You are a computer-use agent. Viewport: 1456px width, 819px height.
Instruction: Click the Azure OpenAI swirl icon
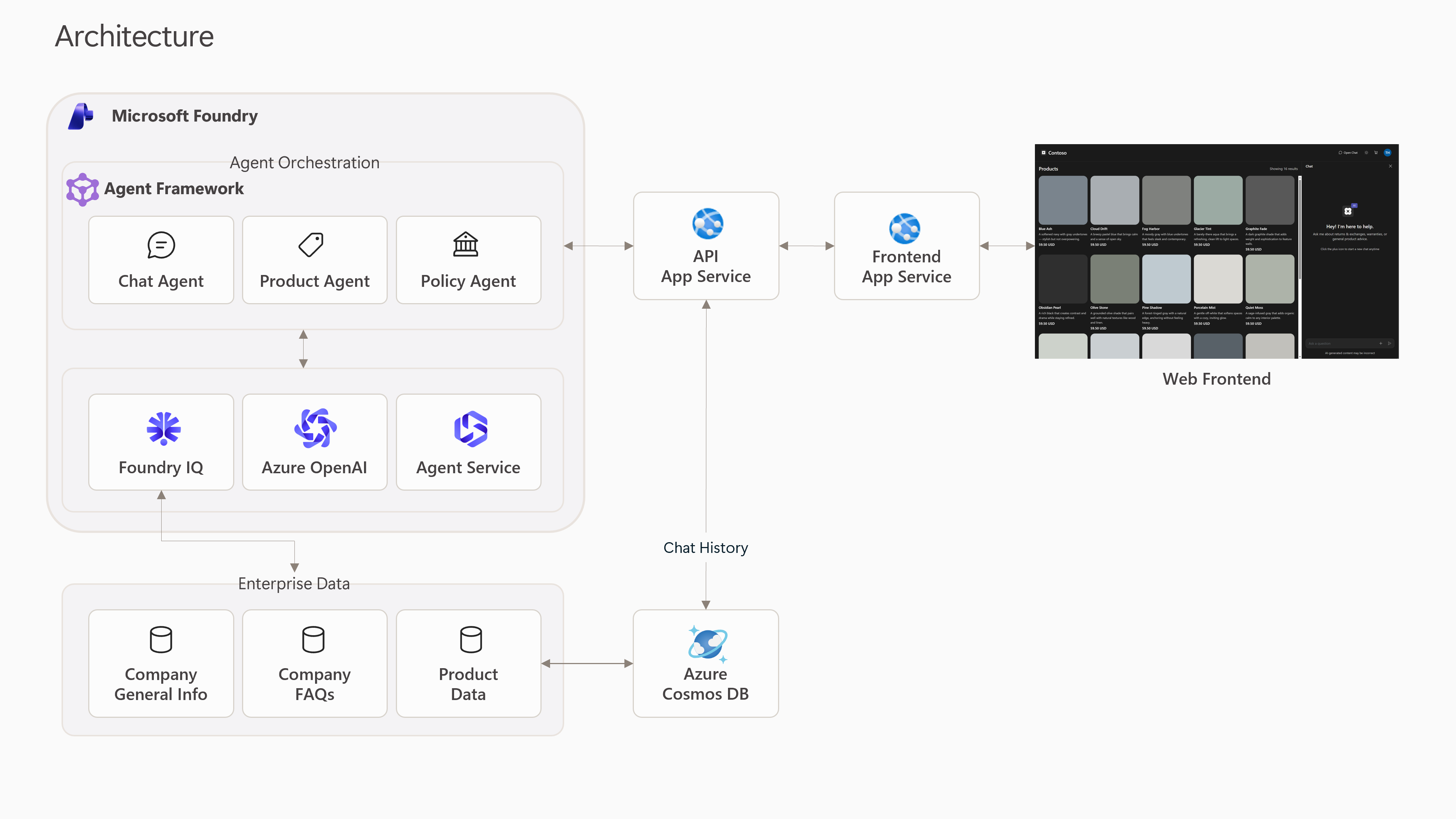315,428
